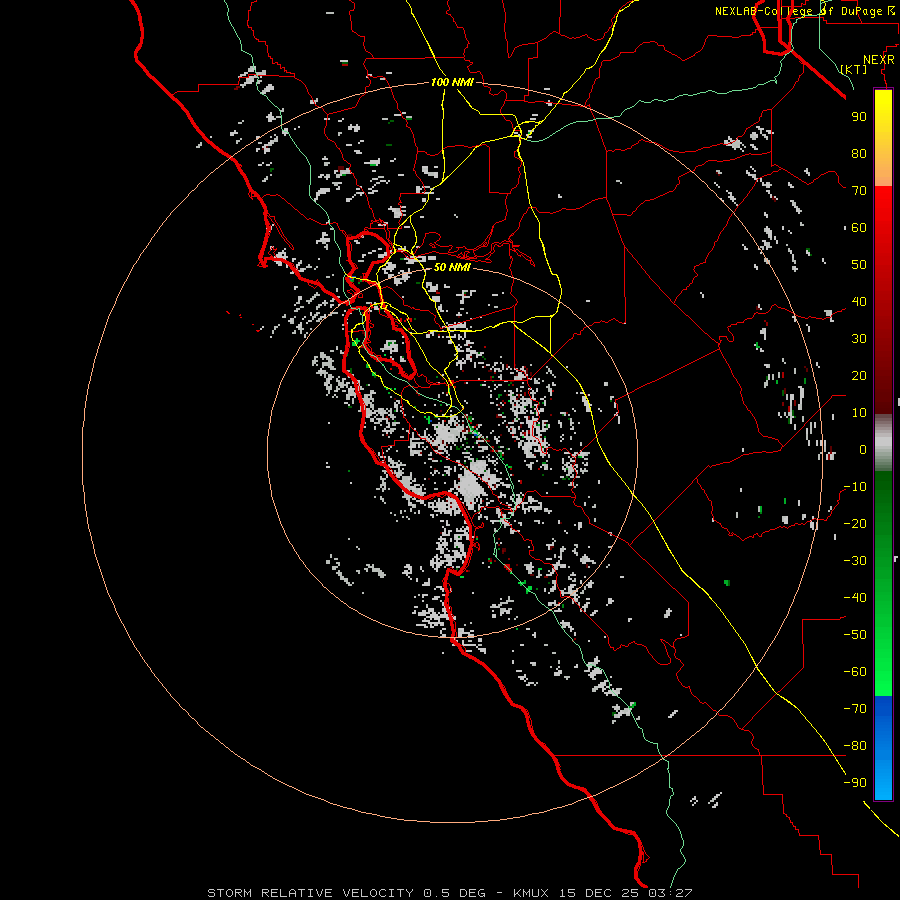Click the -10 value on velocity scale
This screenshot has width=900, height=900.
855,487
